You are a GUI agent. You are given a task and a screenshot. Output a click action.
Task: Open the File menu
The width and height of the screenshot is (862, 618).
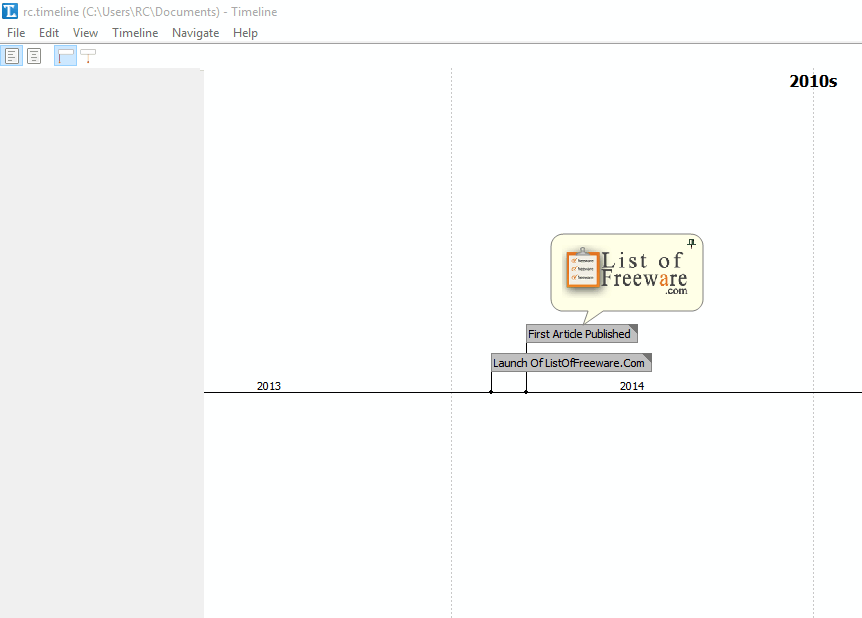point(16,33)
